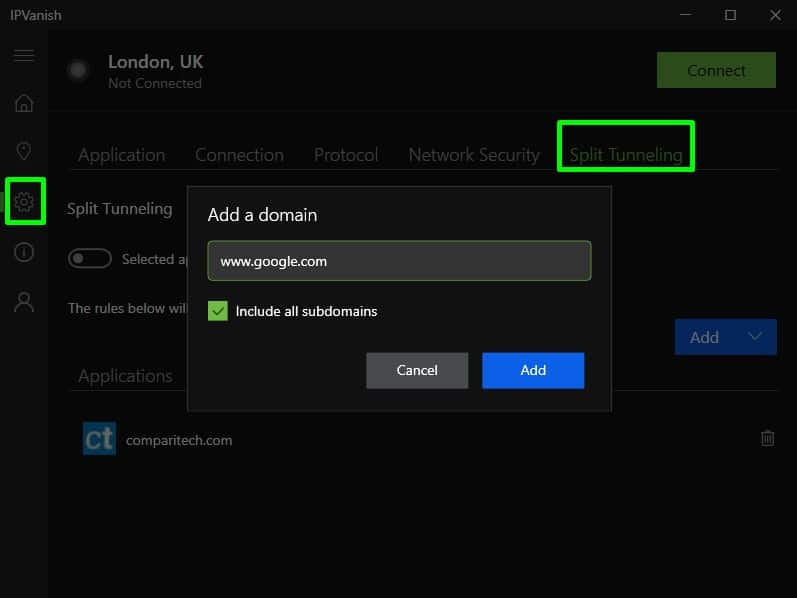Maximize the IPVanish window
The height and width of the screenshot is (598, 797).
pyautogui.click(x=730, y=15)
